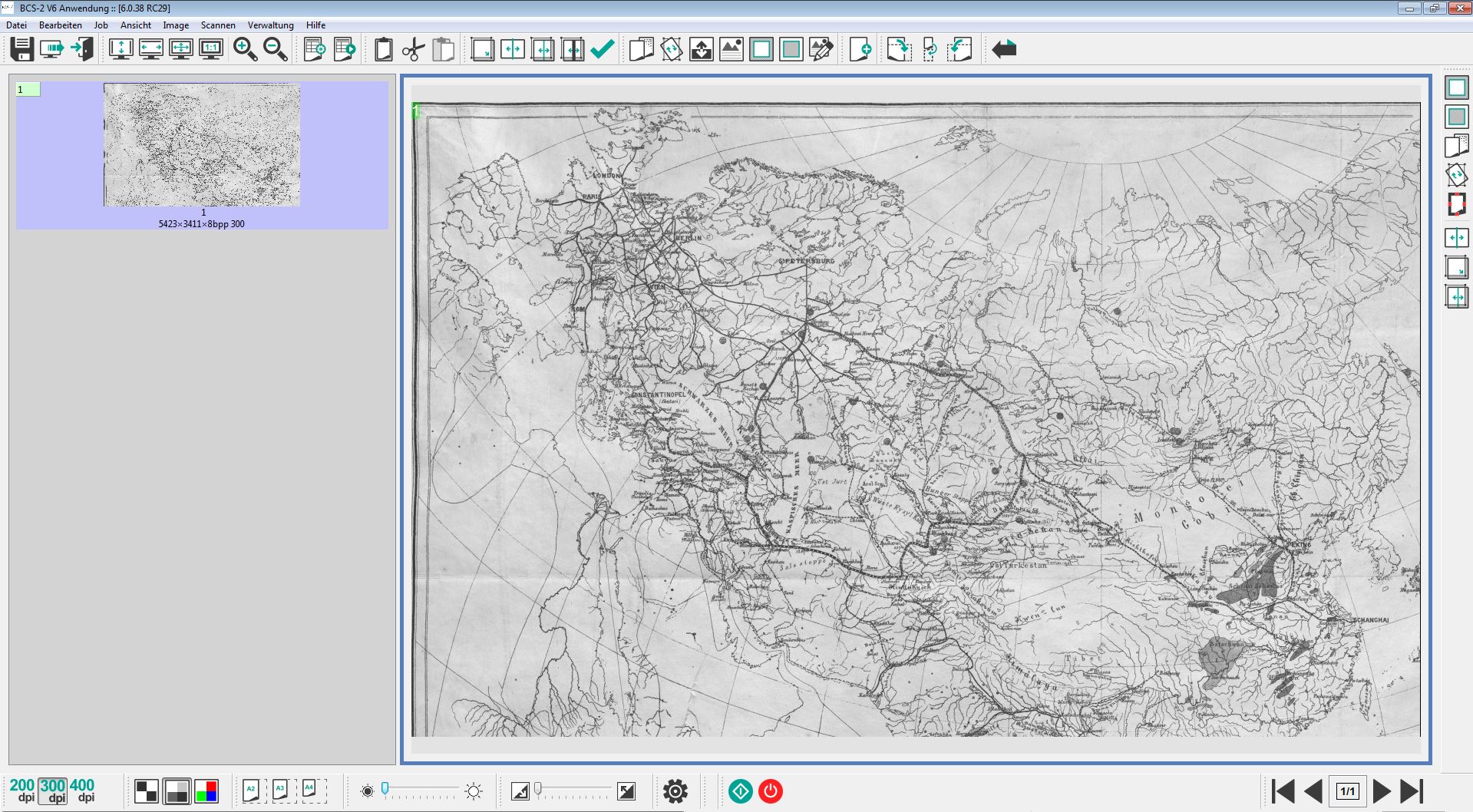The width and height of the screenshot is (1473, 812).
Task: Select fit-to-height view icon
Action: click(x=121, y=49)
